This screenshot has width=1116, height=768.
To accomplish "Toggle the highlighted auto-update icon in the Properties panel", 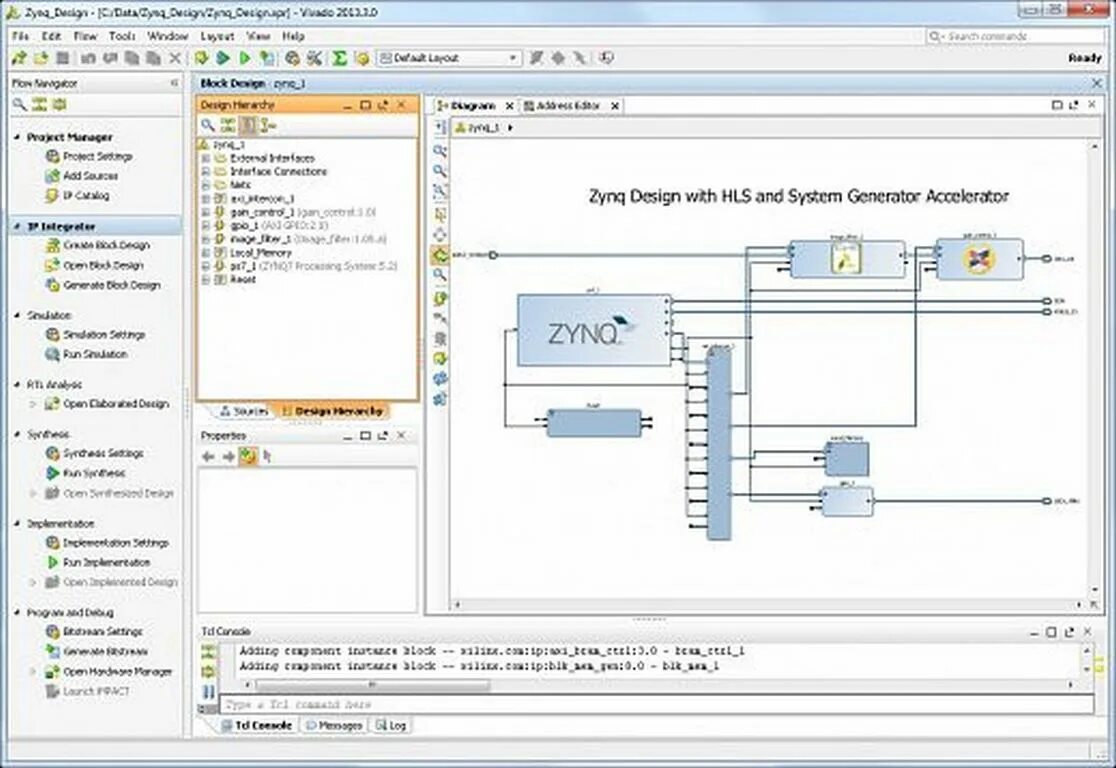I will tap(248, 456).
